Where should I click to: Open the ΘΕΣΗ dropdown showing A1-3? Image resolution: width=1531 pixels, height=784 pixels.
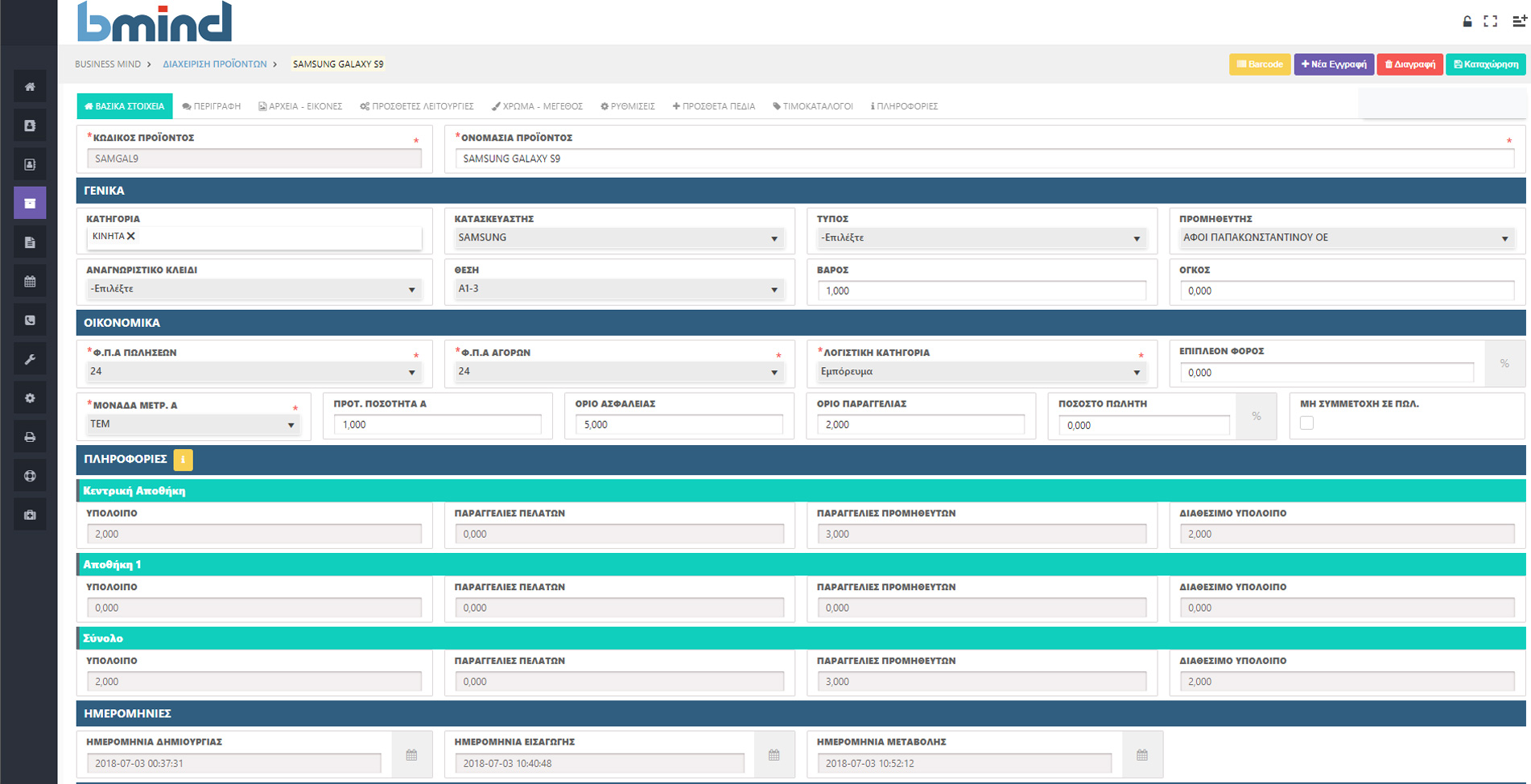point(619,288)
